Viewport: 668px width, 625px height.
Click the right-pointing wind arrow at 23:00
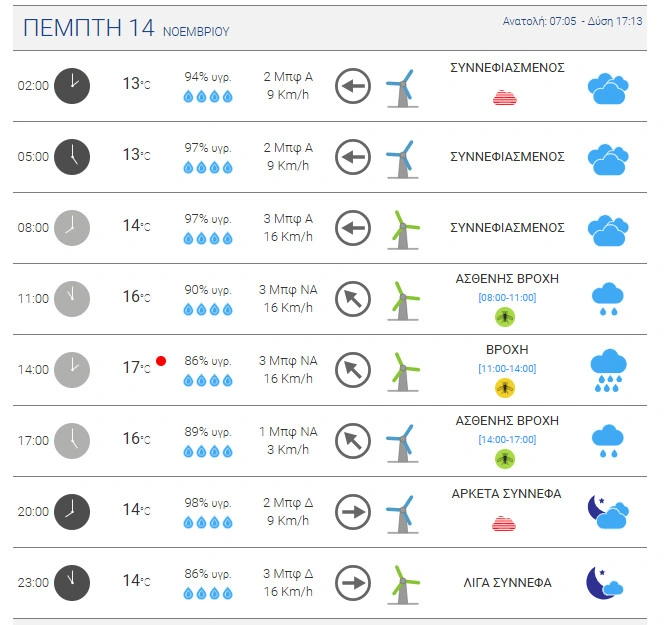pyautogui.click(x=352, y=582)
